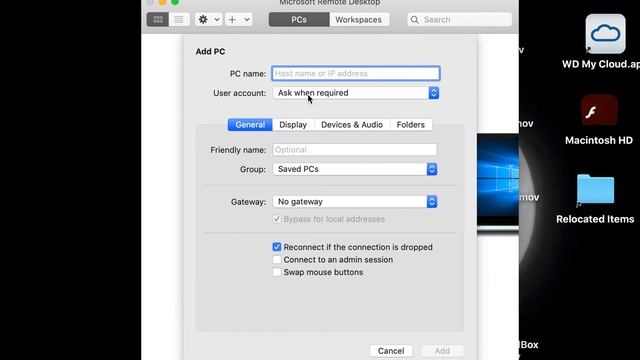Open the gear settings menu
640x360 pixels.
(203, 20)
